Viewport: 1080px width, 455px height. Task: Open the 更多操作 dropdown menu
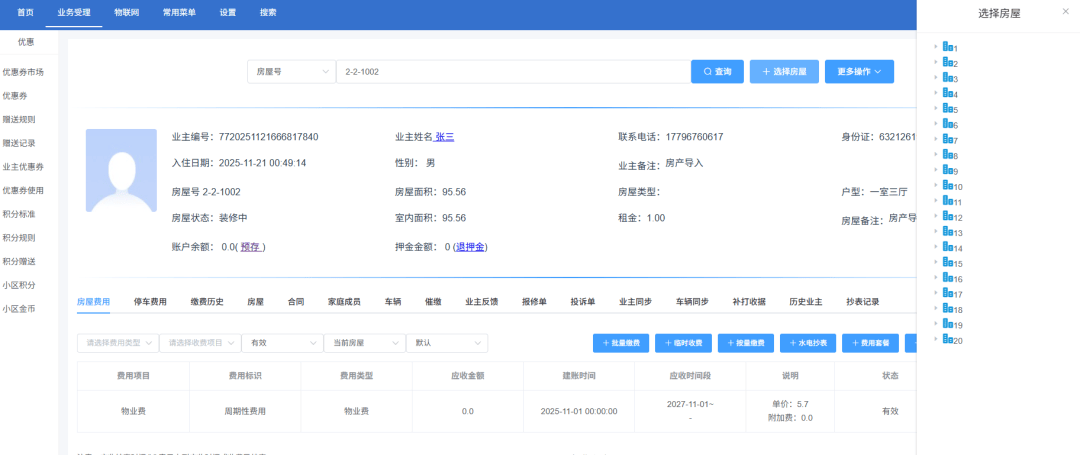coord(858,72)
